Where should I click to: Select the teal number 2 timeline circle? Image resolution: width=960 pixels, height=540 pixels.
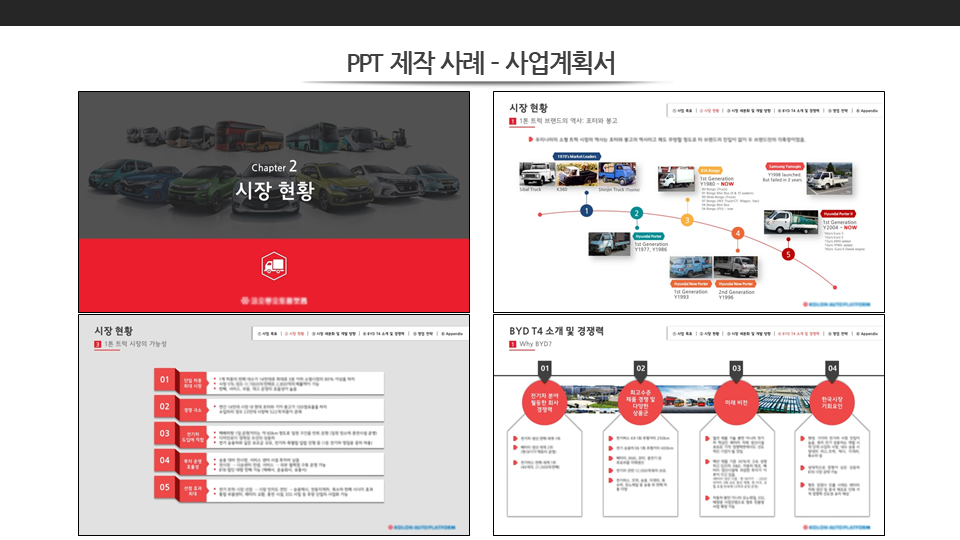636,213
